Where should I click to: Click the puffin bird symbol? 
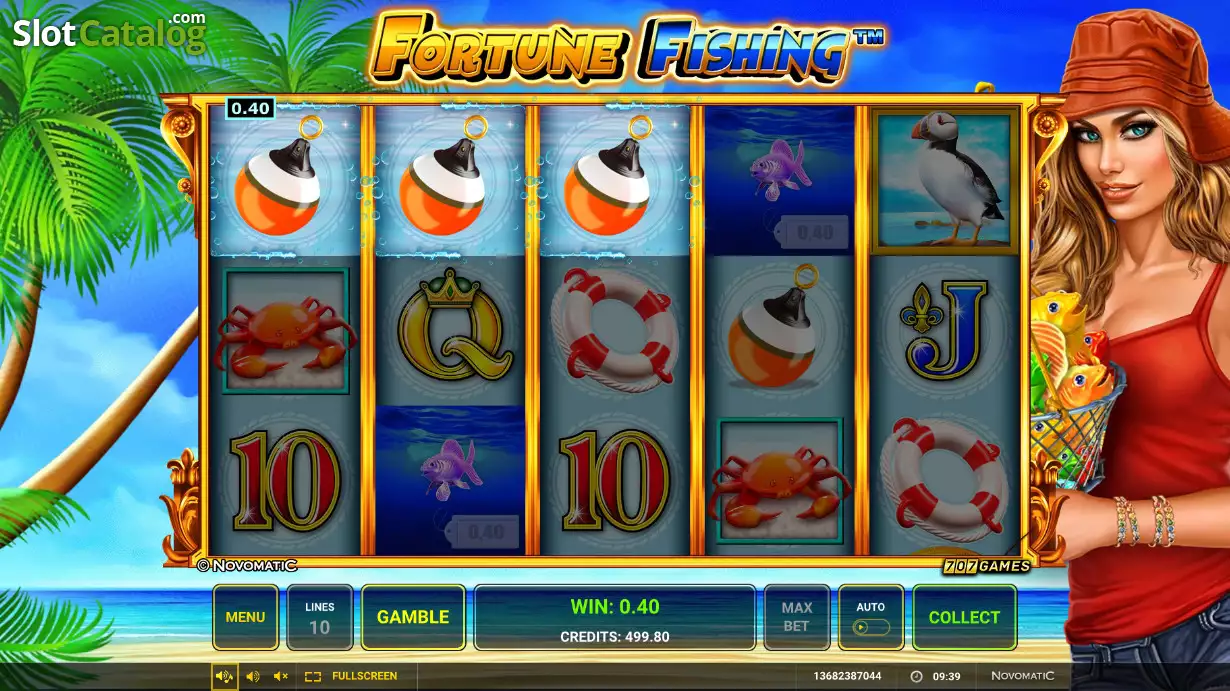pos(945,180)
